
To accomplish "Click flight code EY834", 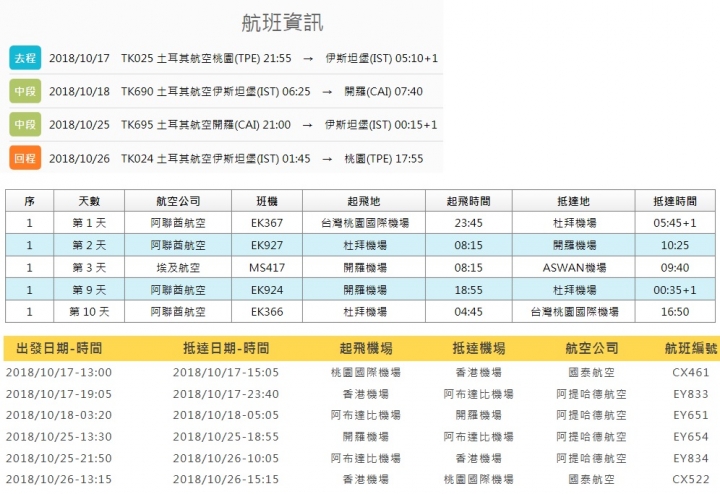I will coord(691,458).
